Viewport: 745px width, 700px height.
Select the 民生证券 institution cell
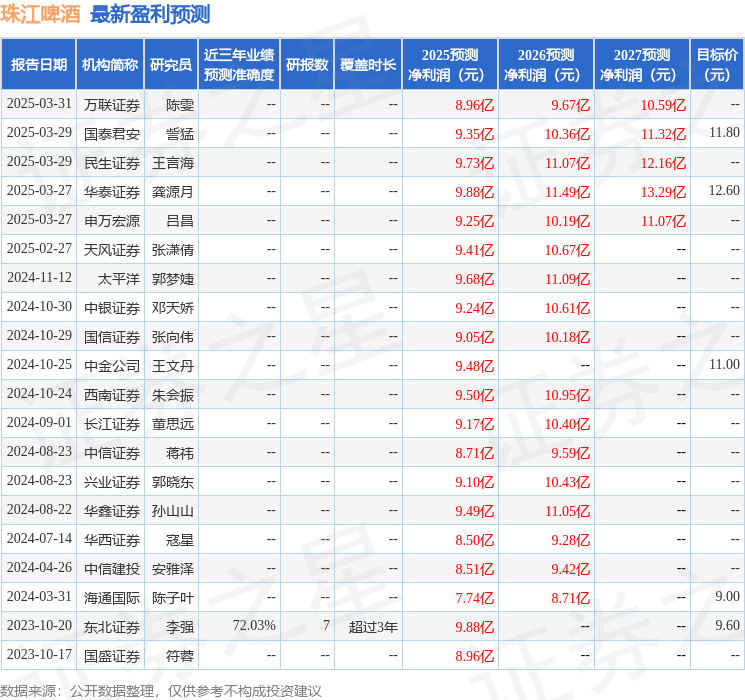[x=112, y=163]
